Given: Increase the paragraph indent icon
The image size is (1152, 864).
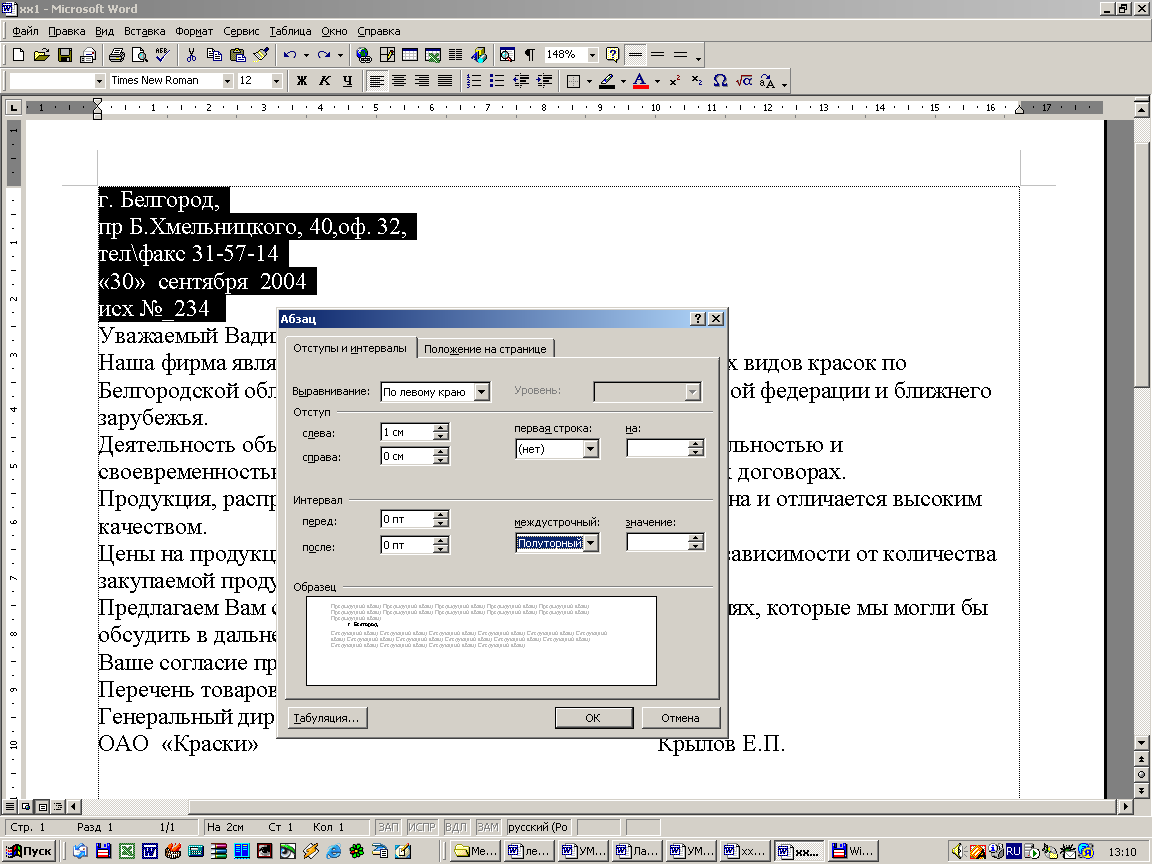Looking at the screenshot, I should [x=544, y=81].
